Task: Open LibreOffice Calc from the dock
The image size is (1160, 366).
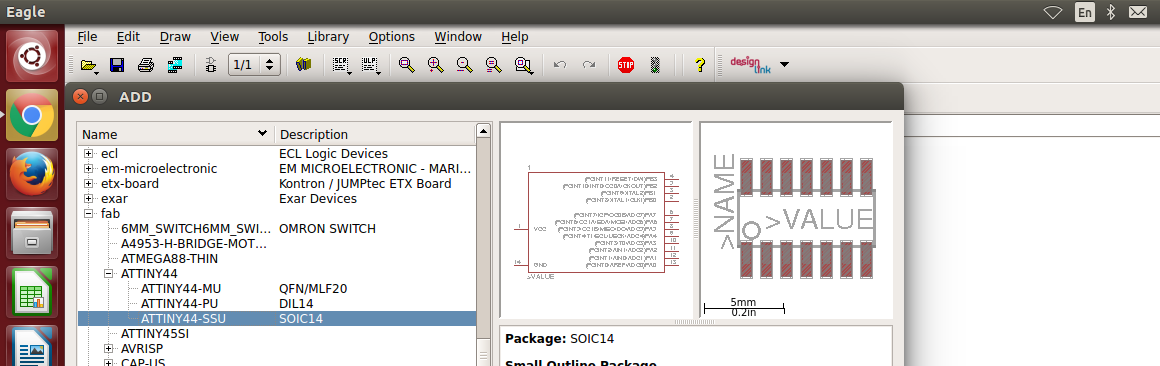Action: [31, 292]
